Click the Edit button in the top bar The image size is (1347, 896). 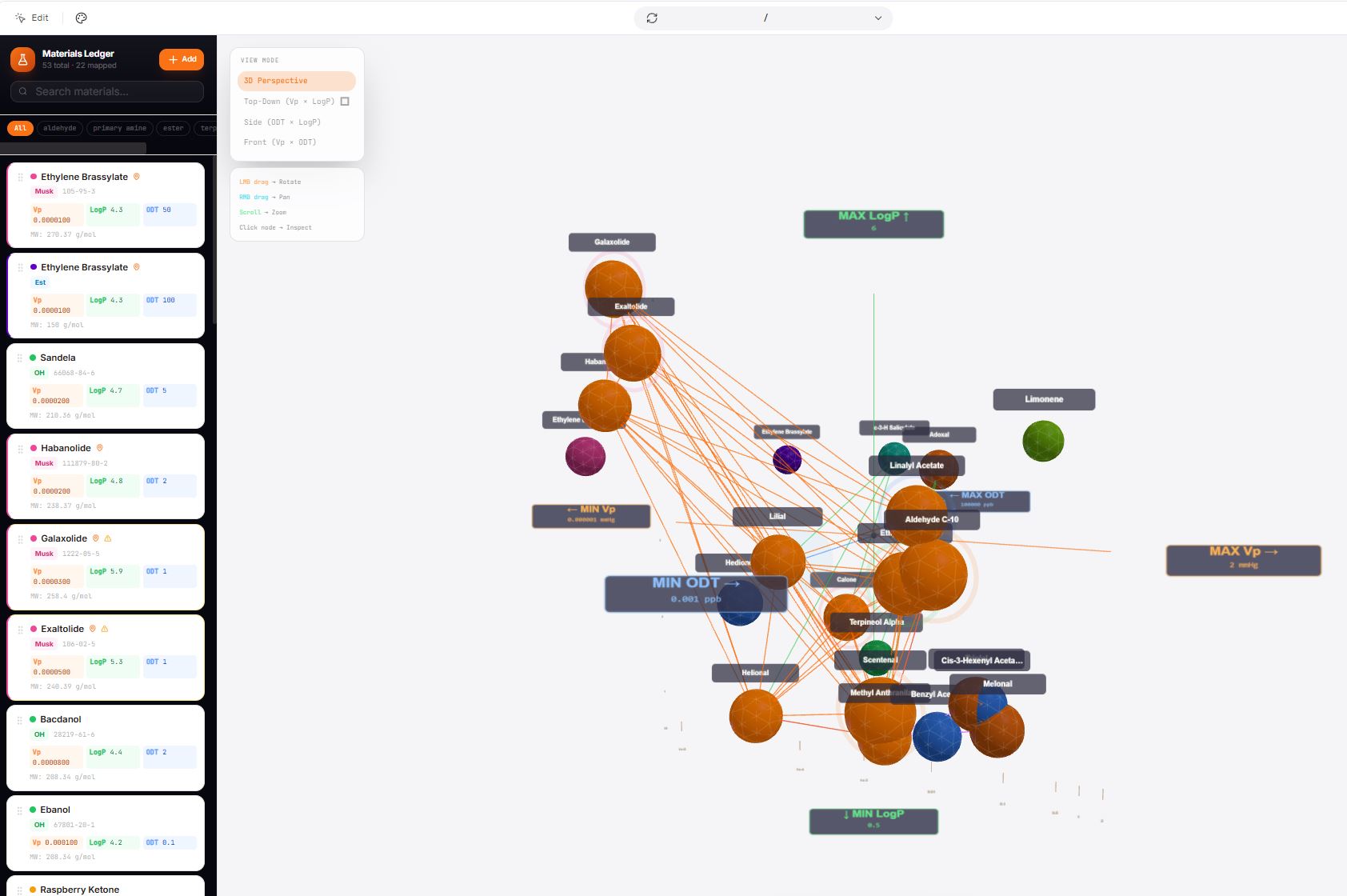[32, 18]
